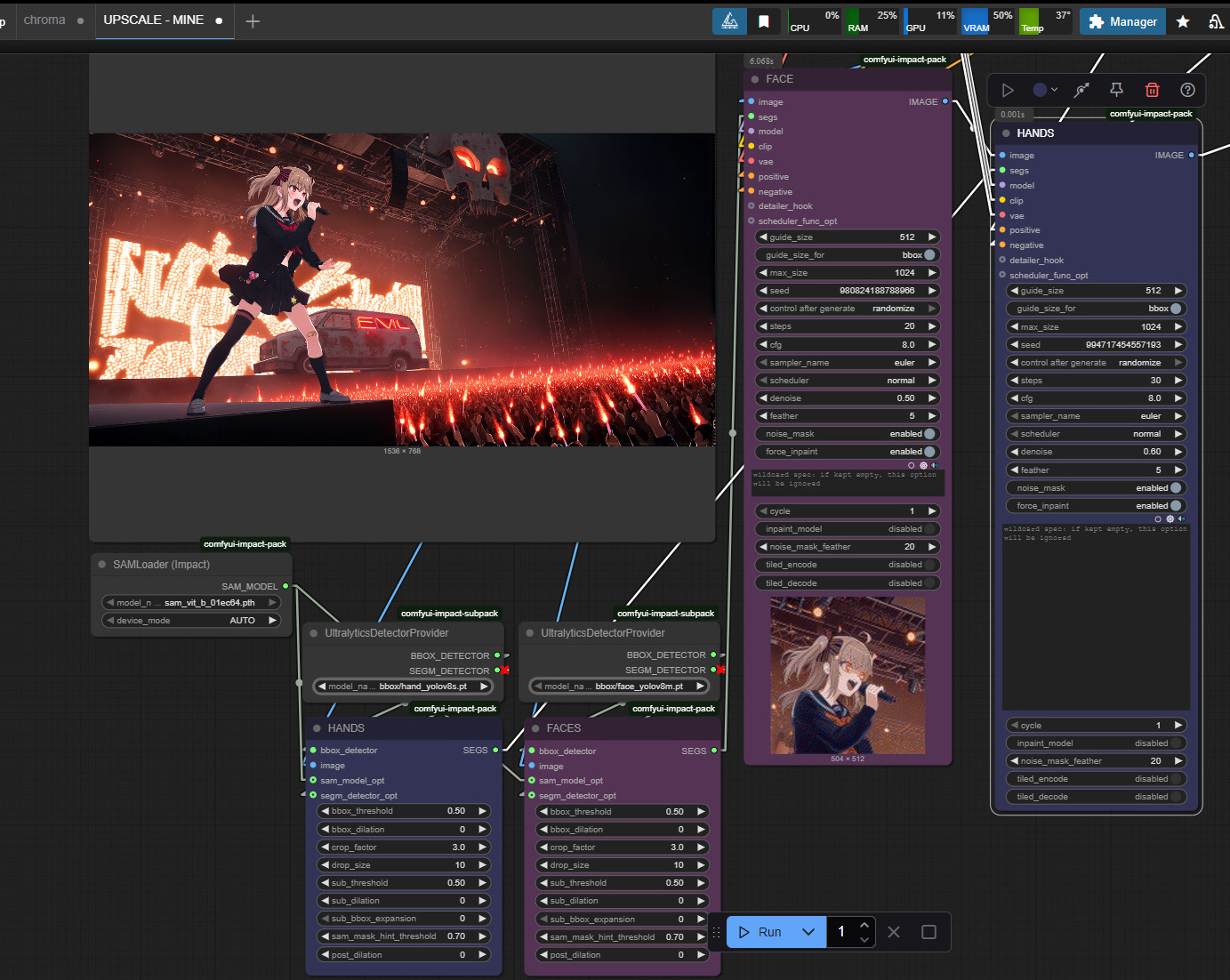
Task: Click the blue triangle logo icon beside the bookmark
Action: (x=729, y=21)
